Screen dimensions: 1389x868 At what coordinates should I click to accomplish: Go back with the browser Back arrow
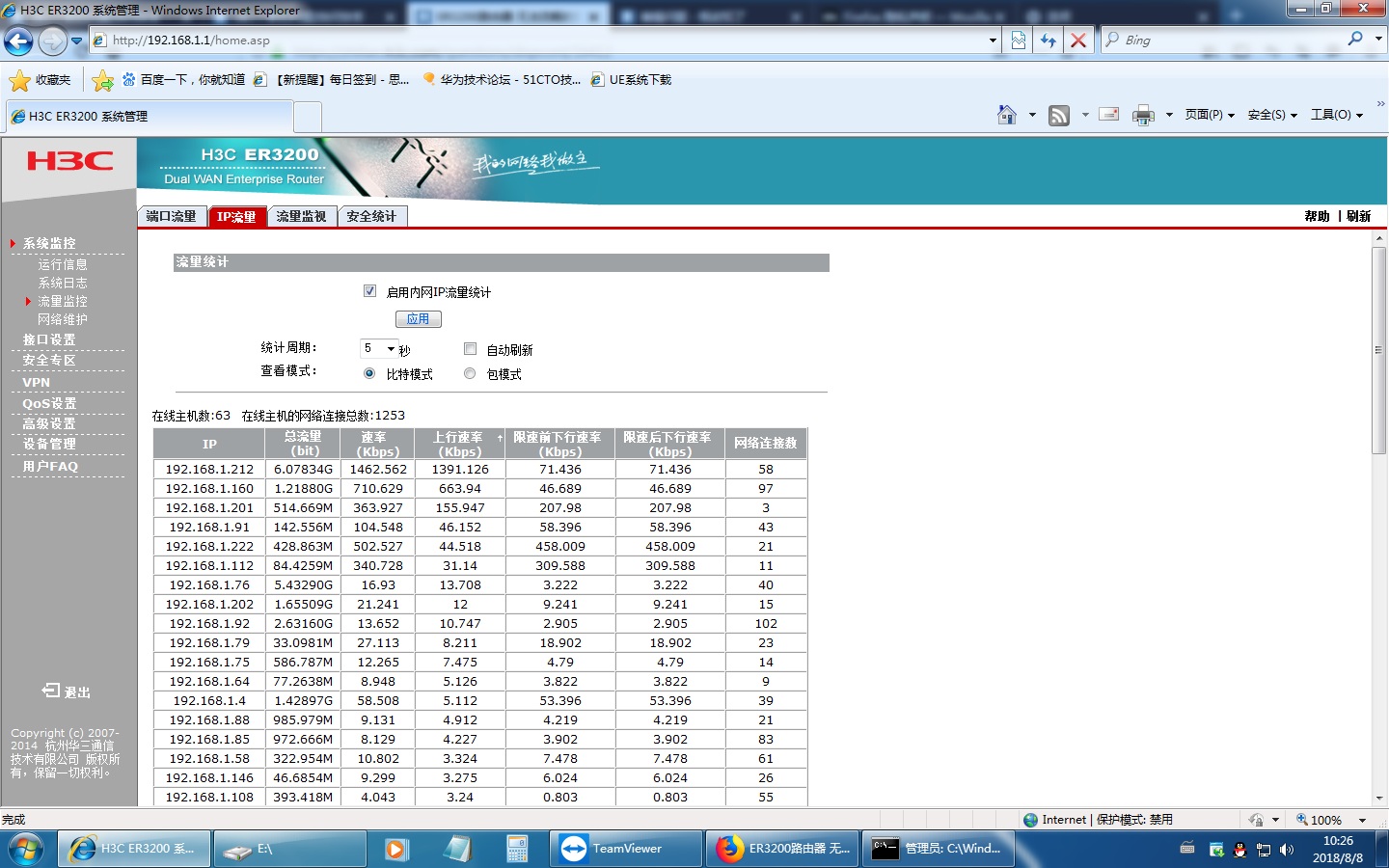18,41
